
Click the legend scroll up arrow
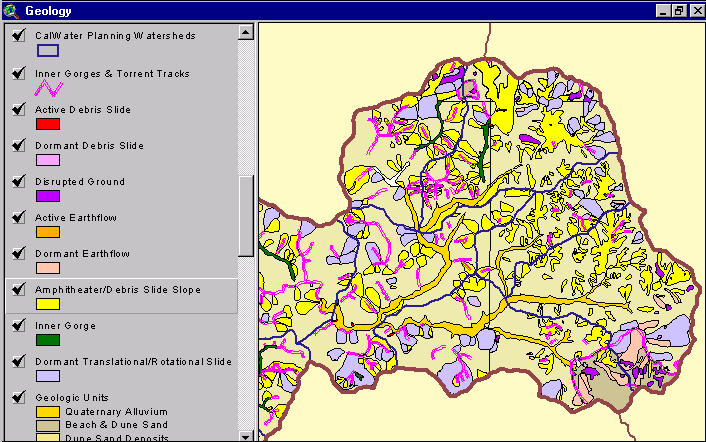[x=245, y=32]
